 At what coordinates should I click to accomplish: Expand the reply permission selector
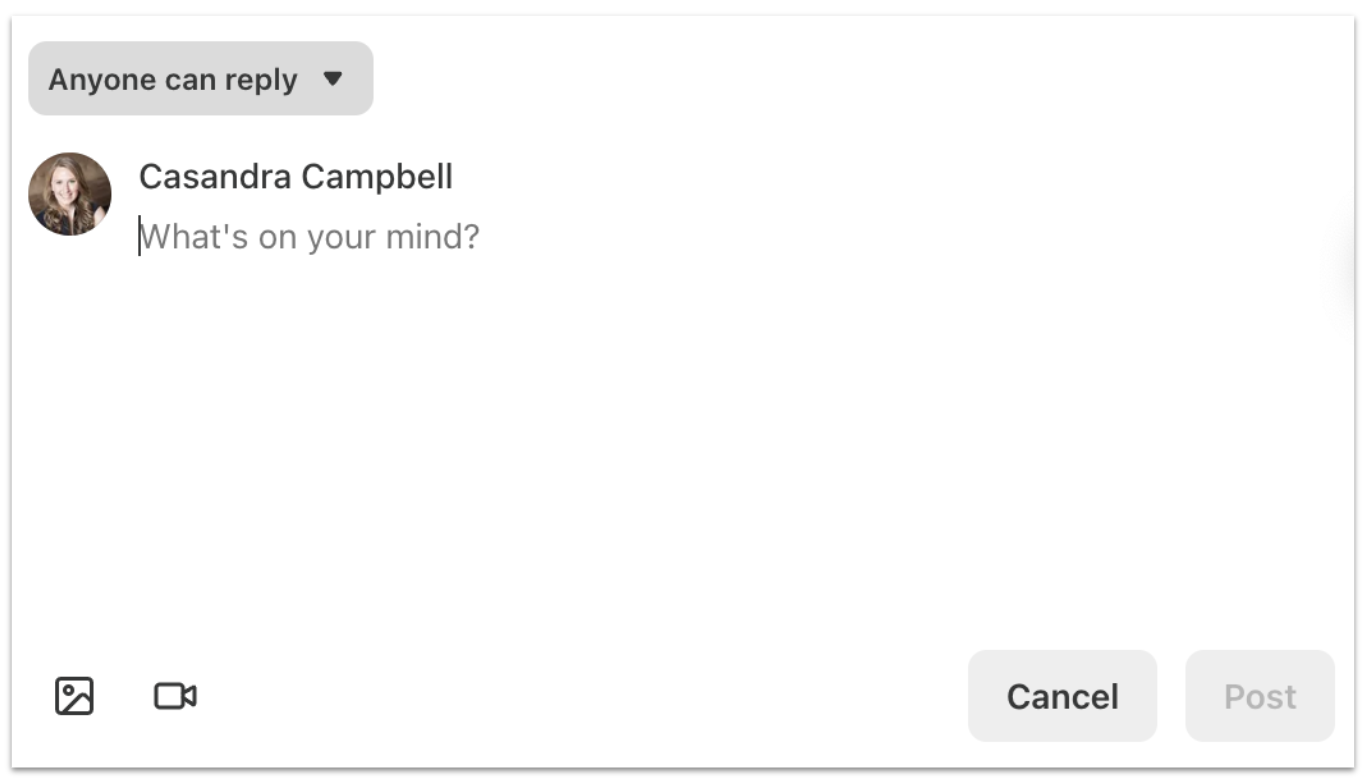(200, 79)
